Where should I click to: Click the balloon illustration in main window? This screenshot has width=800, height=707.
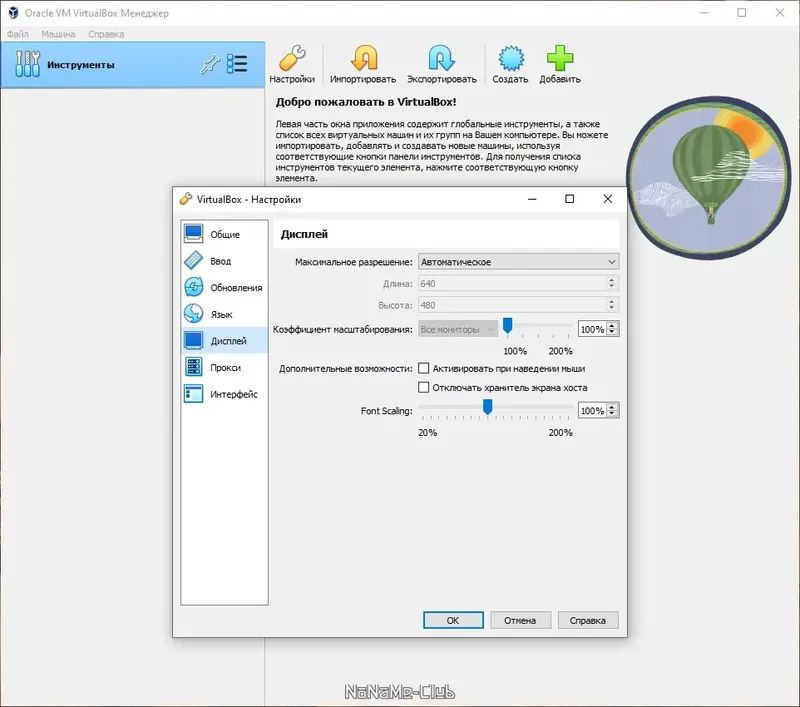tap(708, 177)
